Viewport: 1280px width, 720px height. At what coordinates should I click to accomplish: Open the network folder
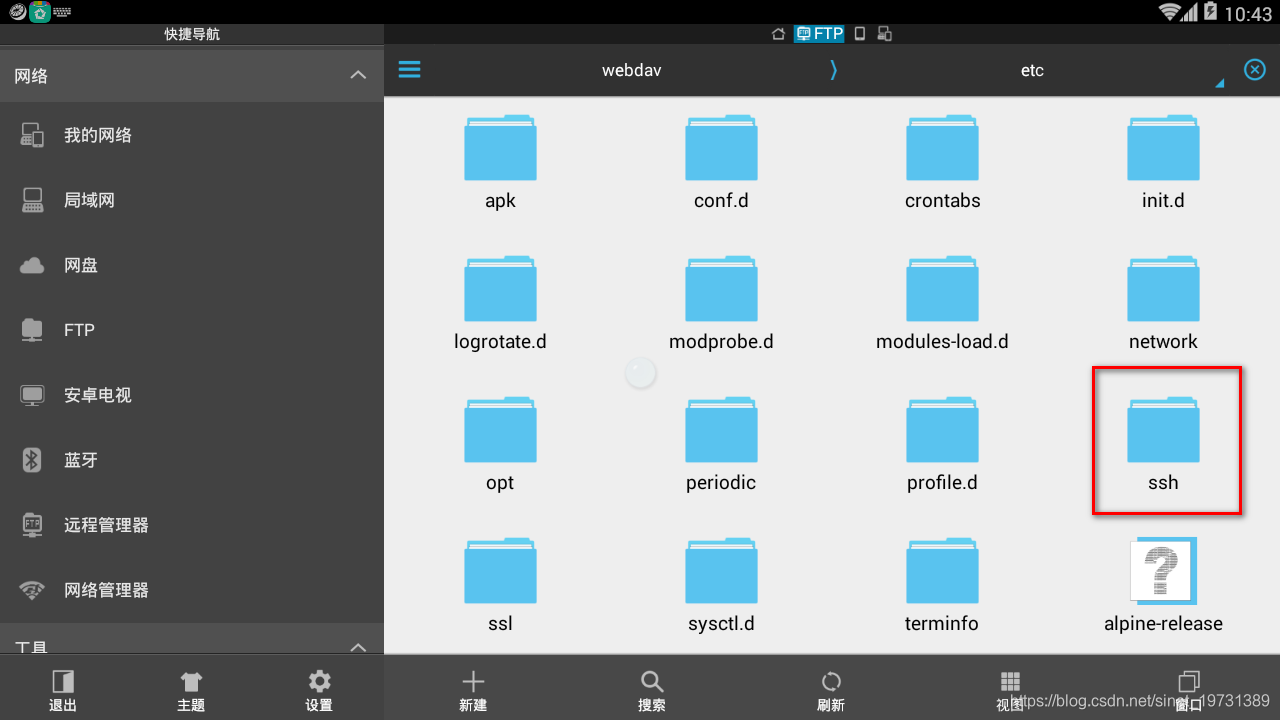point(1163,303)
